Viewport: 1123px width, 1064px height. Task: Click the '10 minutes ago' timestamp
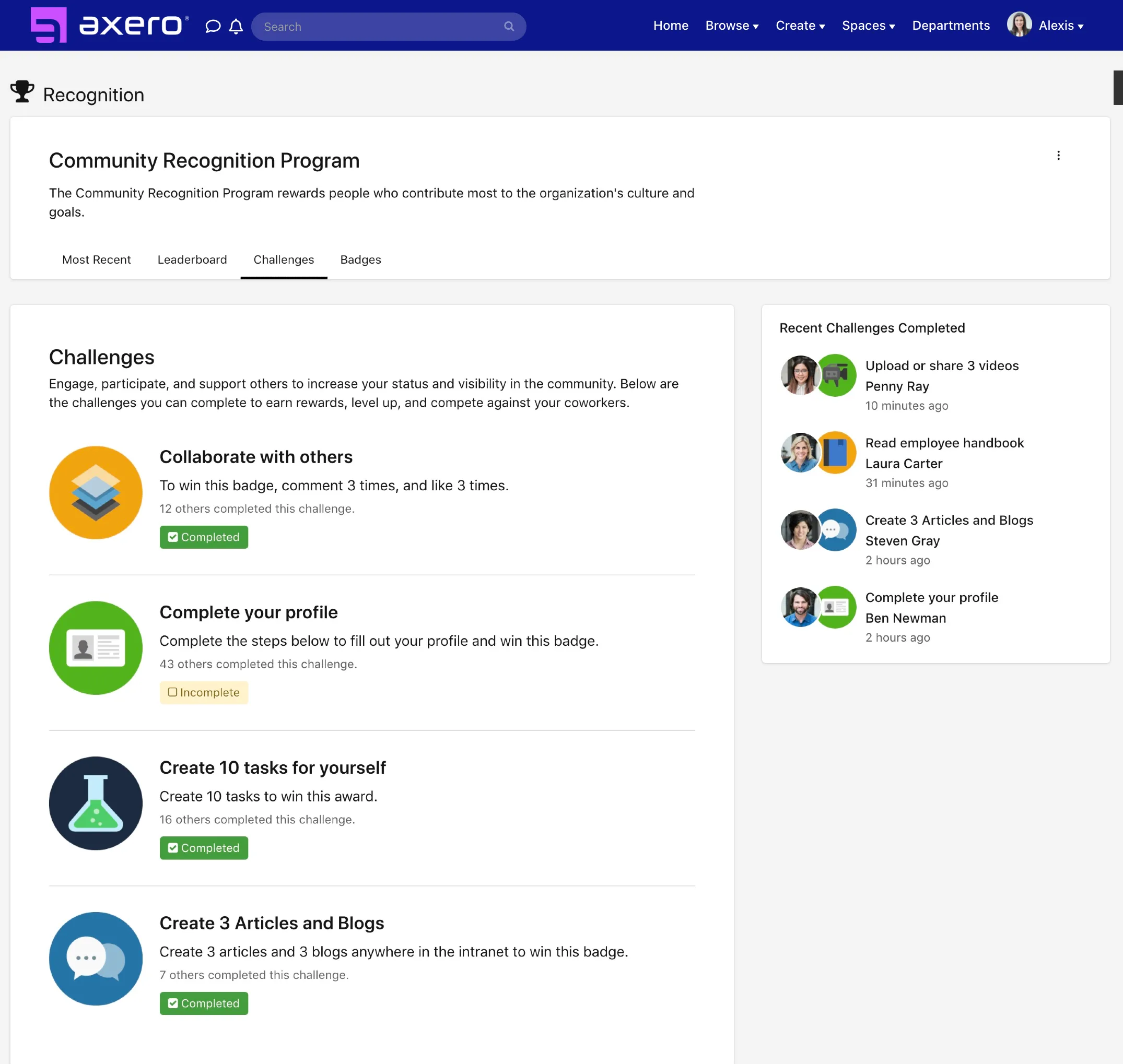pos(906,406)
